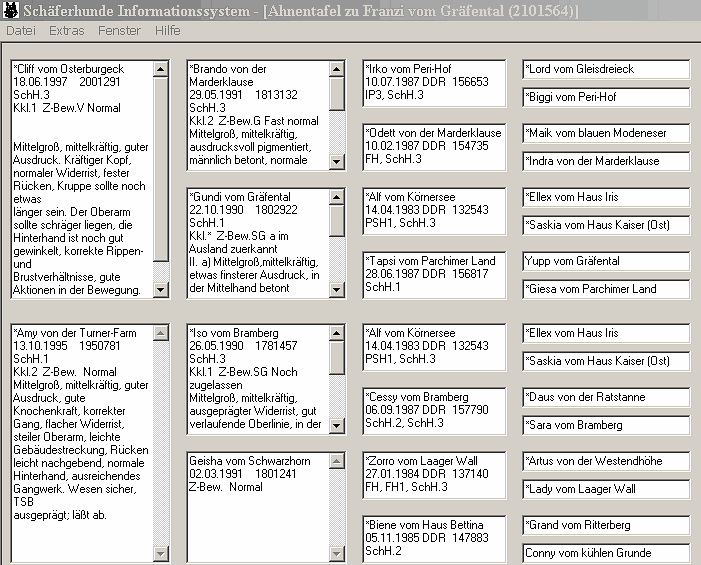Viewport: 701px width, 565px height.
Task: Select the Conny vom kühlen Grunde field
Action: pyautogui.click(x=605, y=553)
